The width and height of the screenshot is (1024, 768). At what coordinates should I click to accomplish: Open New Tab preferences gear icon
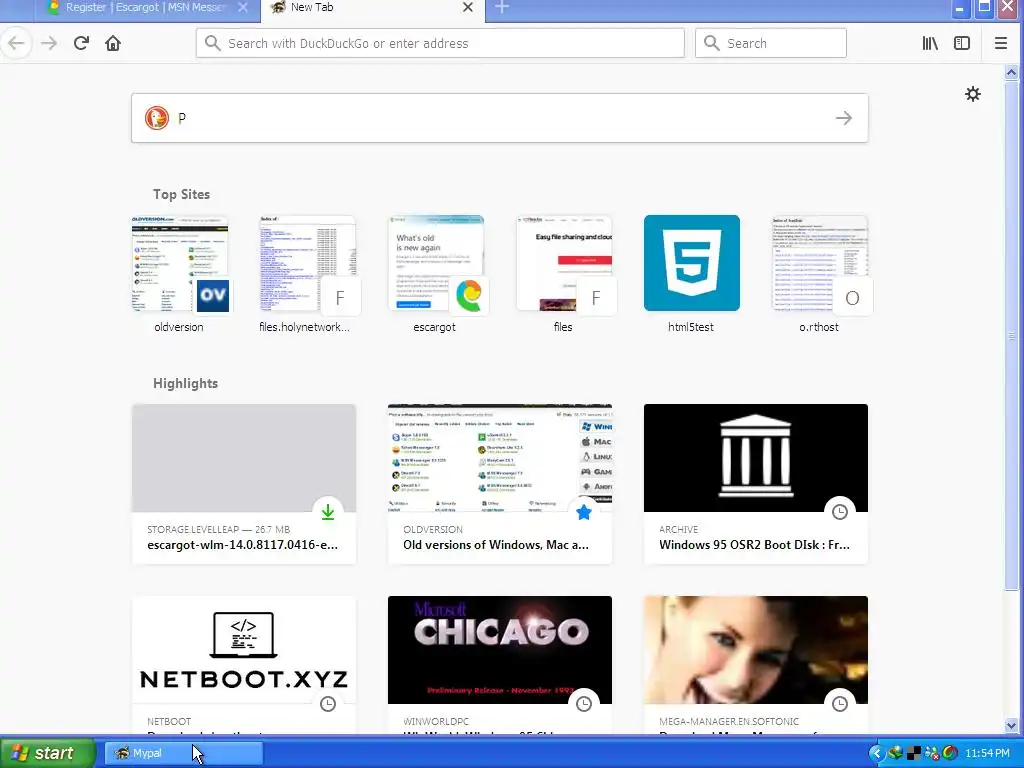973,94
